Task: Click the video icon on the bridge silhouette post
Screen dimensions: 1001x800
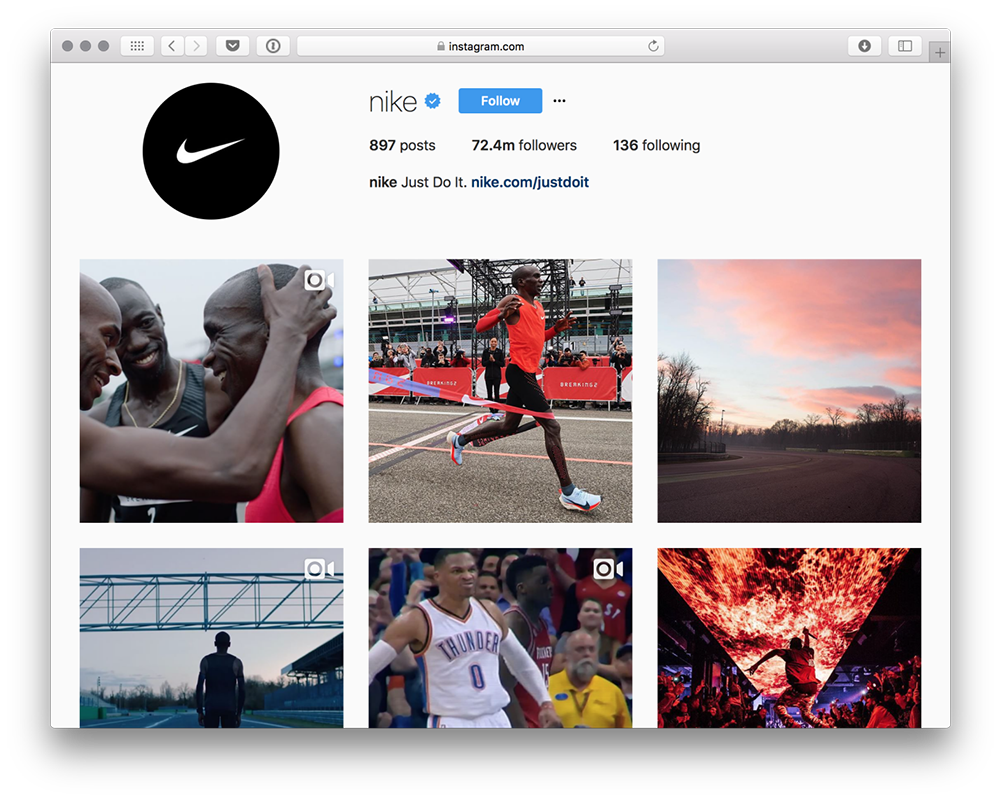Action: coord(319,569)
